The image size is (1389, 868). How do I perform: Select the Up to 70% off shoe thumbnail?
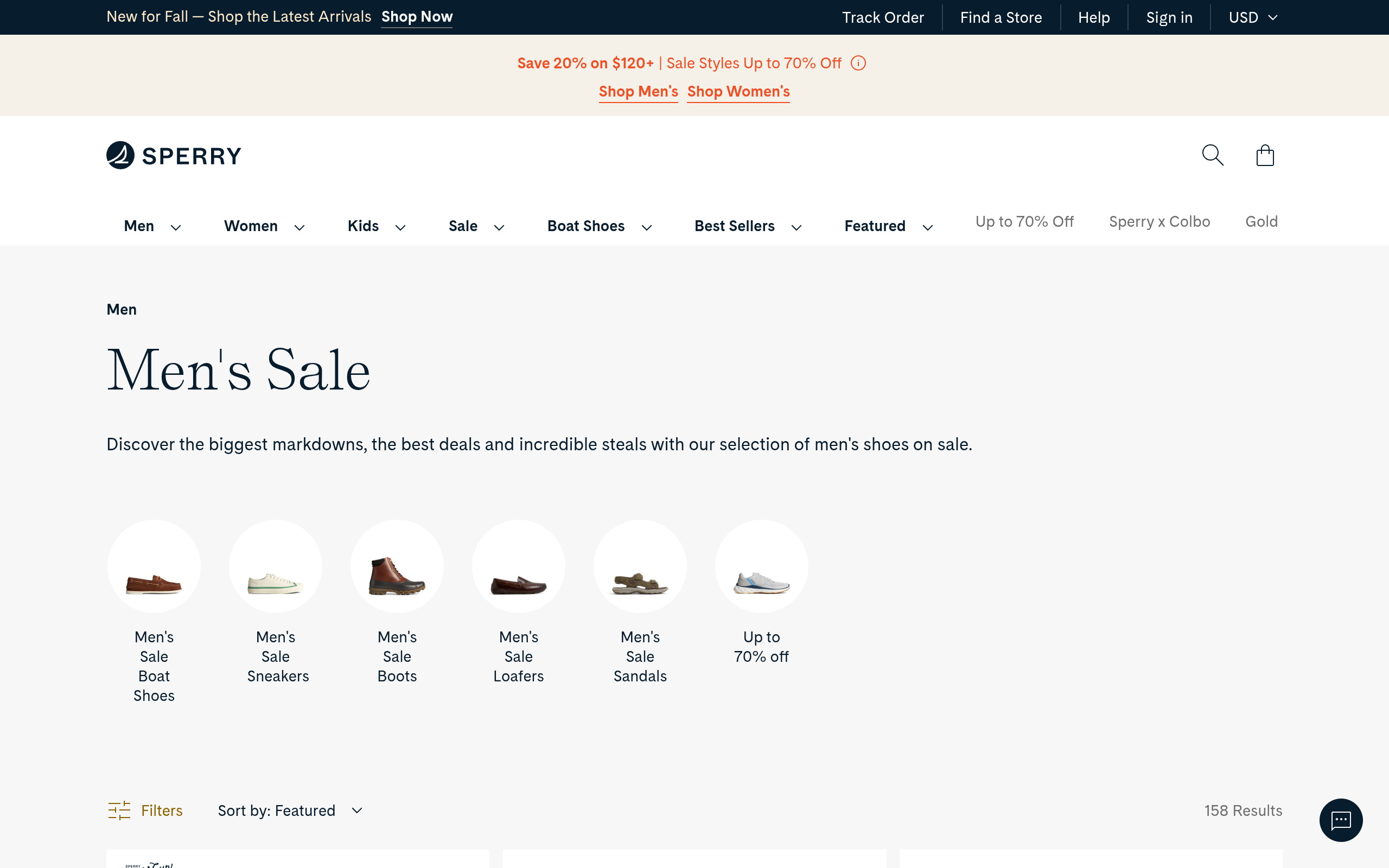click(x=762, y=566)
